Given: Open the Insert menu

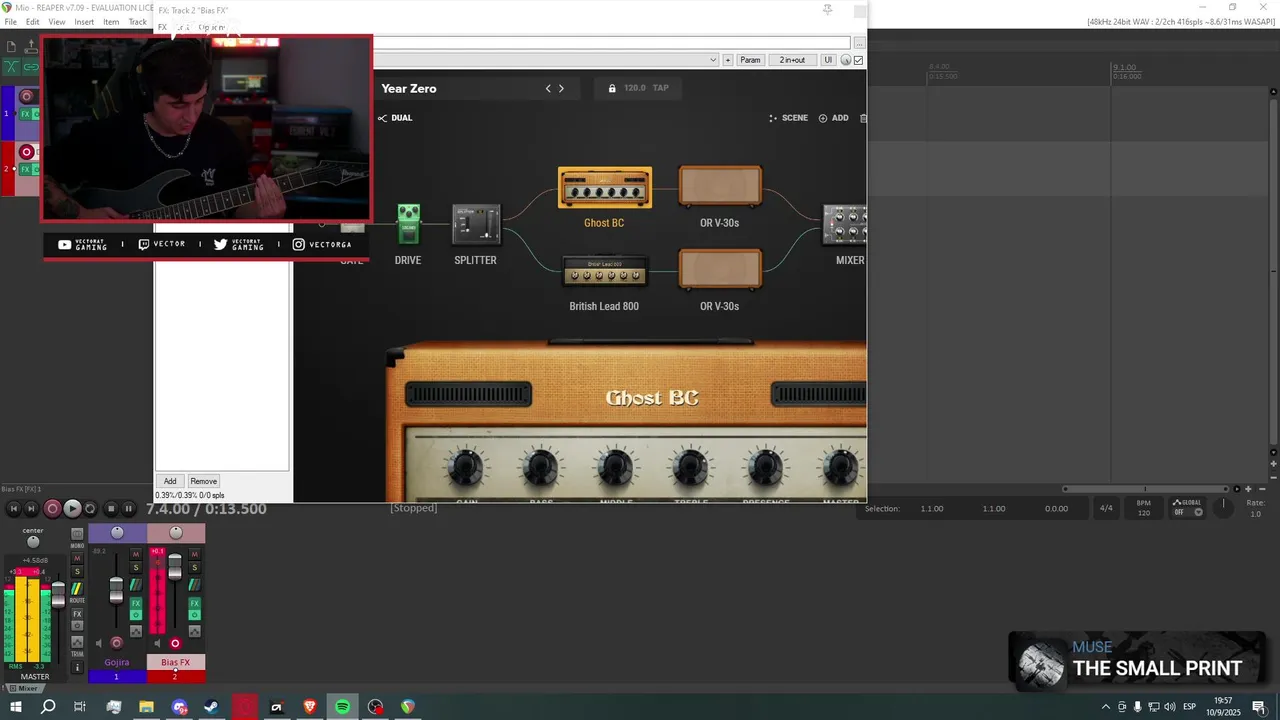Looking at the screenshot, I should [x=84, y=21].
